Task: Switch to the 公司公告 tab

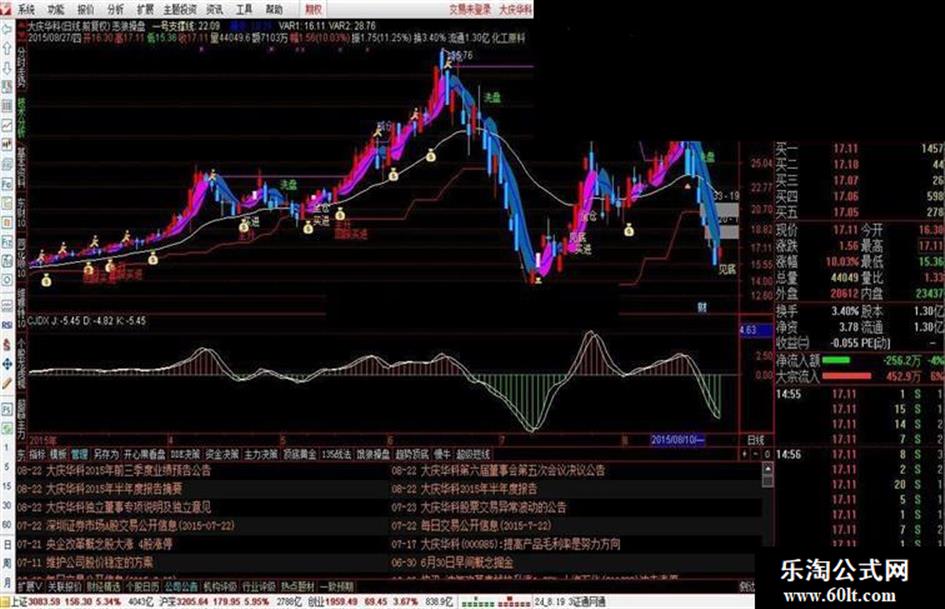Action: pyautogui.click(x=181, y=586)
